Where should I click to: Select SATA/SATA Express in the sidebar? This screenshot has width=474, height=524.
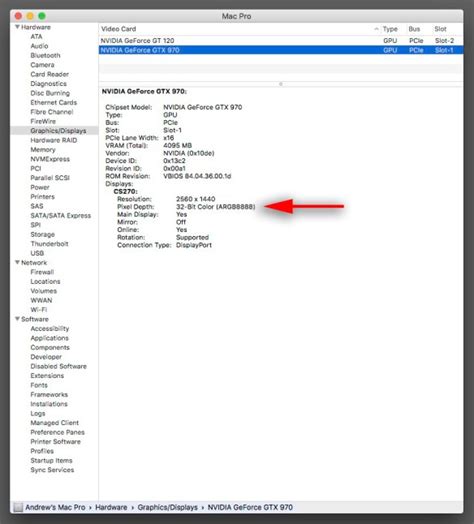pos(61,216)
